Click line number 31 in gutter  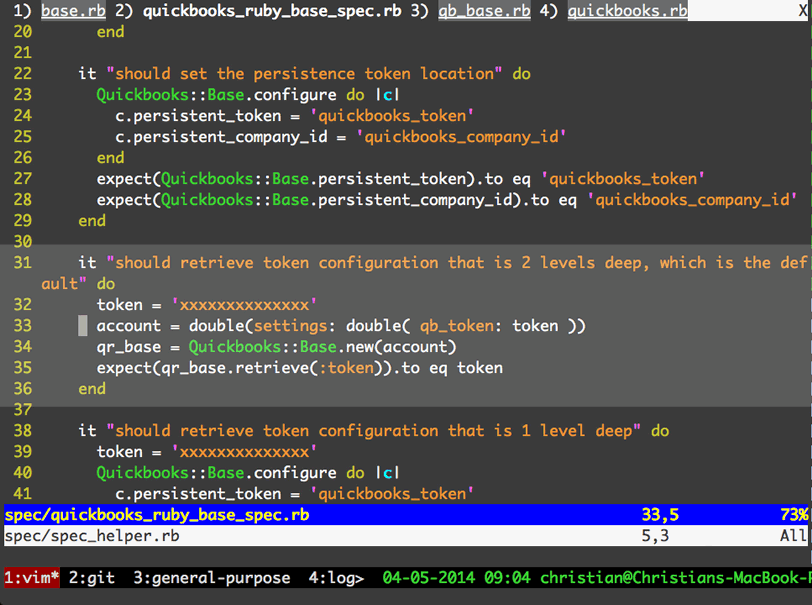22,263
